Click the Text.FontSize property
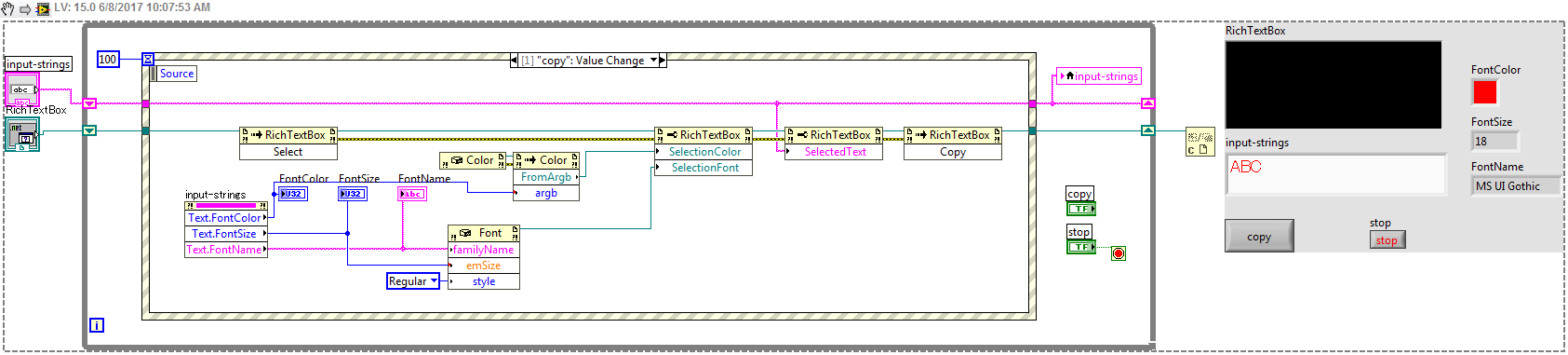1568x355 pixels. click(226, 234)
